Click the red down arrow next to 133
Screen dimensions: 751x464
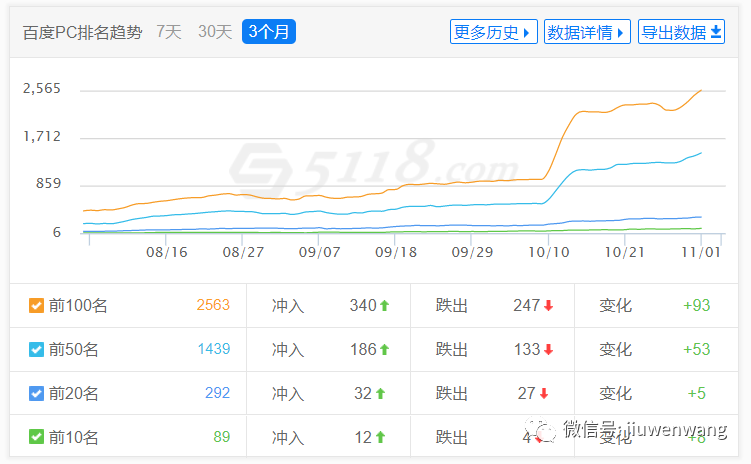pos(548,350)
